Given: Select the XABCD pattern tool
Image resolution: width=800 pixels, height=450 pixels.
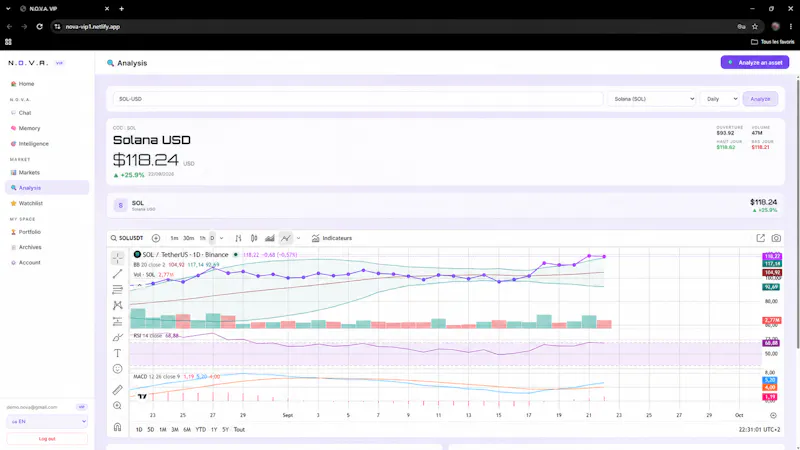Looking at the screenshot, I should coord(117,305).
